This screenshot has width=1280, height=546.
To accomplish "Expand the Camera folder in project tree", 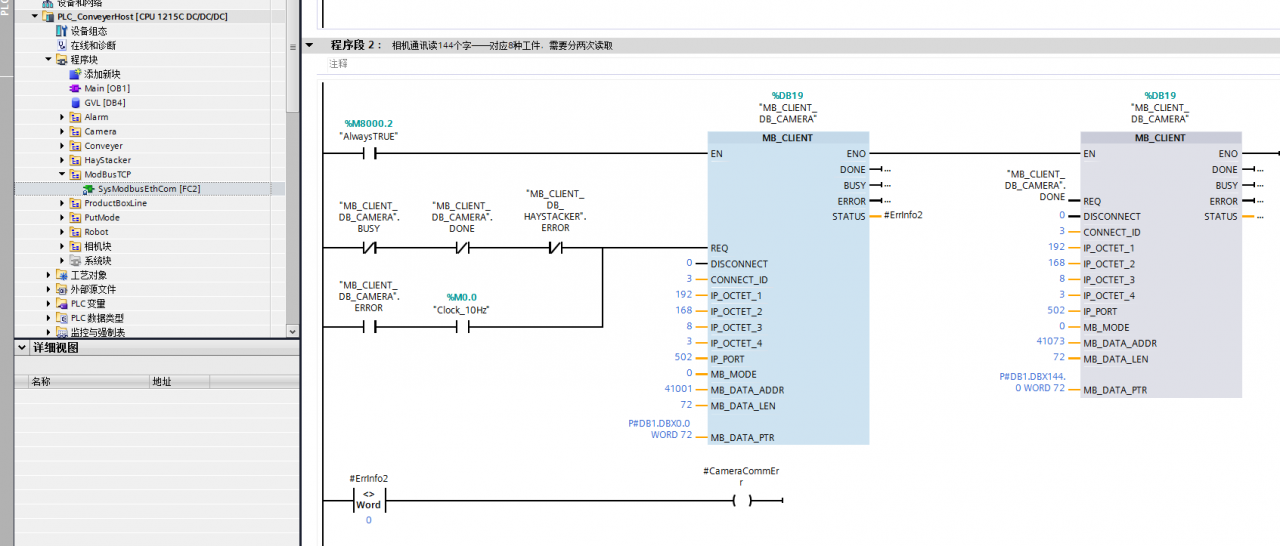I will [x=62, y=131].
